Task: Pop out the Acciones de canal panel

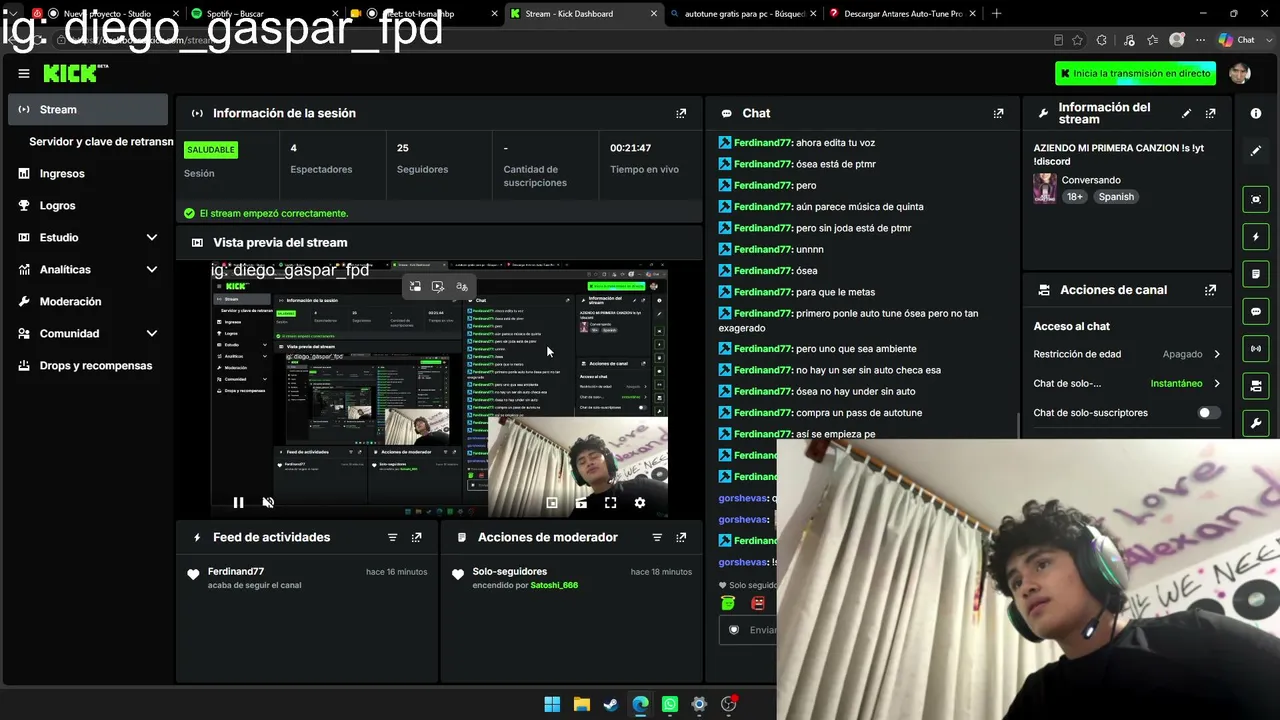Action: (1211, 290)
